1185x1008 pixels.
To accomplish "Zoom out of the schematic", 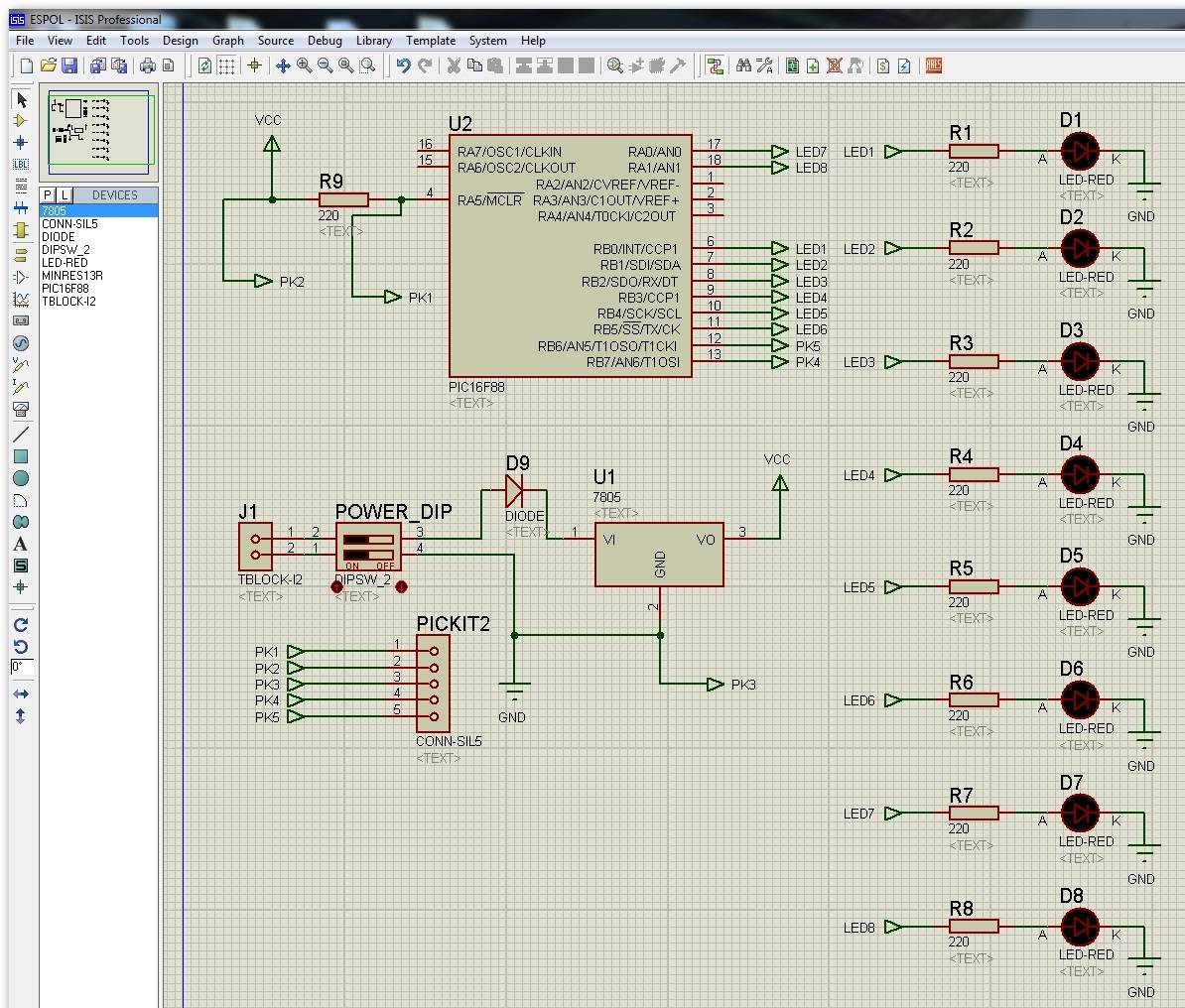I will tap(325, 65).
